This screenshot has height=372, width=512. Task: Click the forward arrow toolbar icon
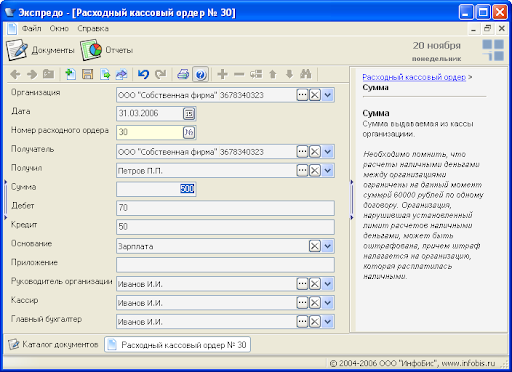pyautogui.click(x=32, y=74)
